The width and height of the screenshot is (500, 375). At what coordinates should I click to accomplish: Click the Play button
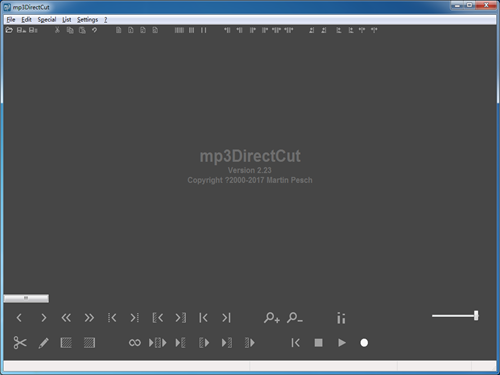342,343
